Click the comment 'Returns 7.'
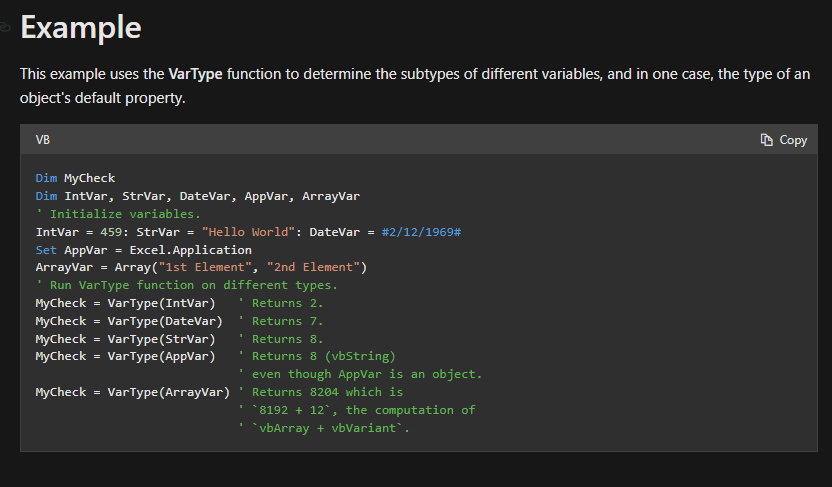 point(281,321)
